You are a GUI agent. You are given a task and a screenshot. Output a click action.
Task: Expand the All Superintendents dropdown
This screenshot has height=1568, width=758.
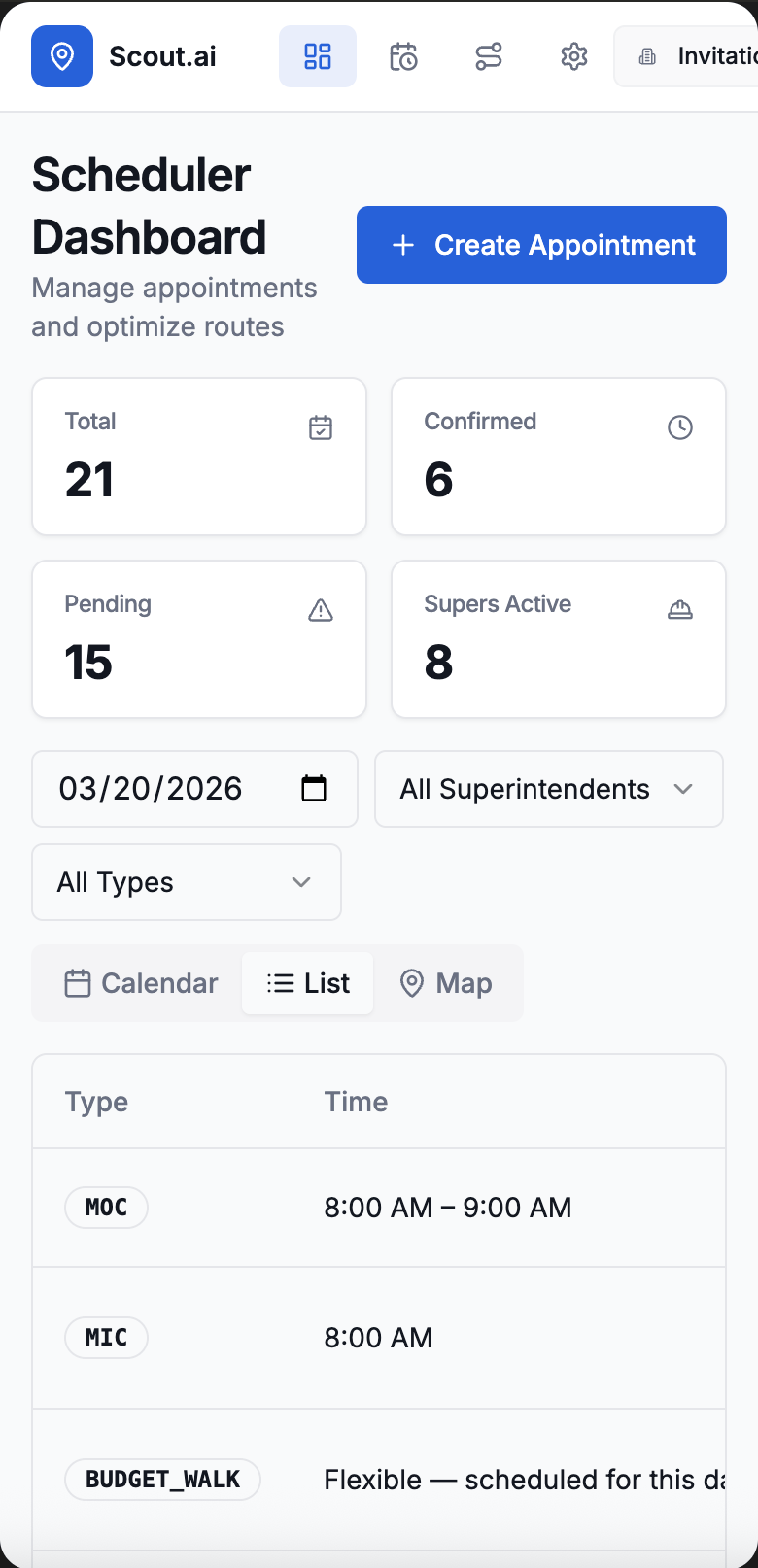(x=548, y=789)
